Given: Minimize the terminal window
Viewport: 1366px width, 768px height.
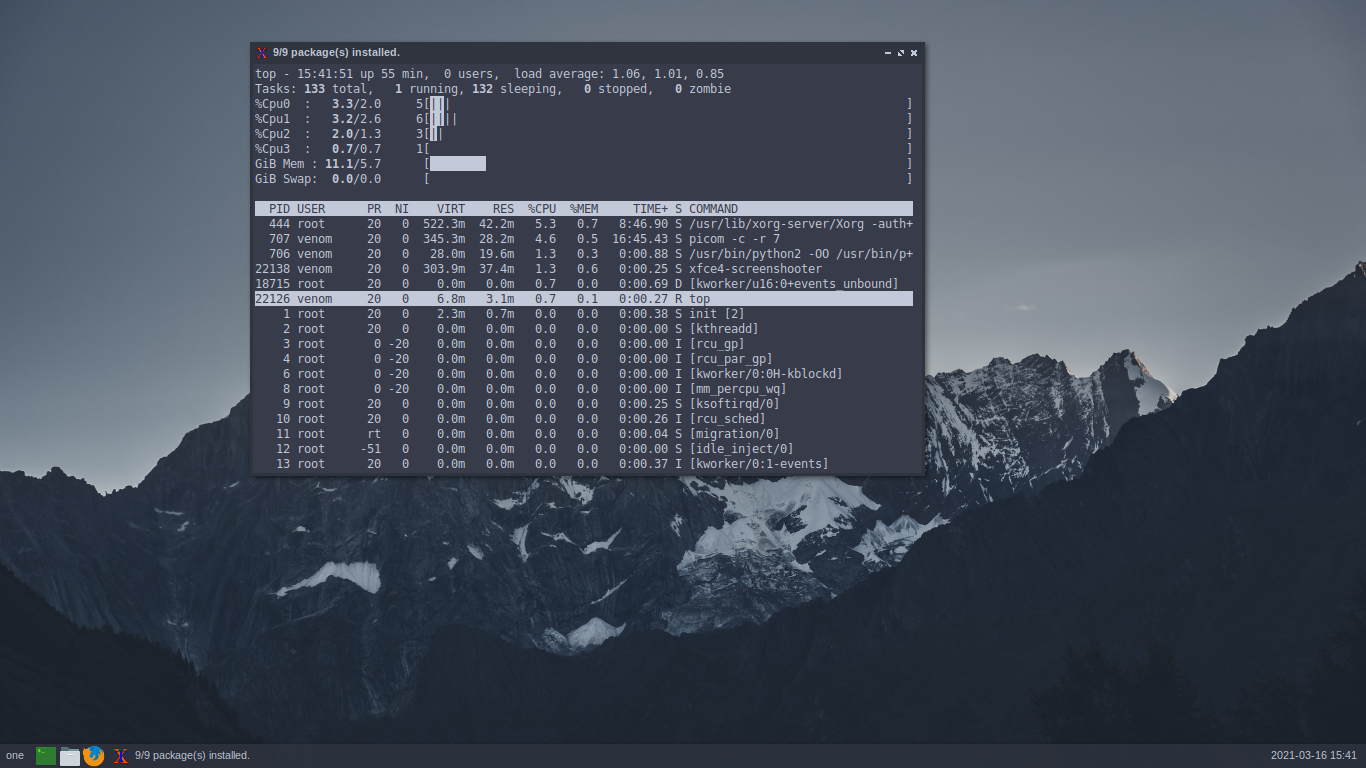Looking at the screenshot, I should pos(888,53).
